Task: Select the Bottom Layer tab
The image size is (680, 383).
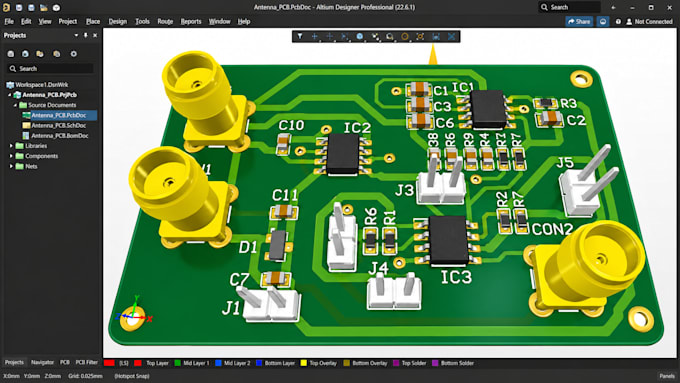Action: coord(280,363)
